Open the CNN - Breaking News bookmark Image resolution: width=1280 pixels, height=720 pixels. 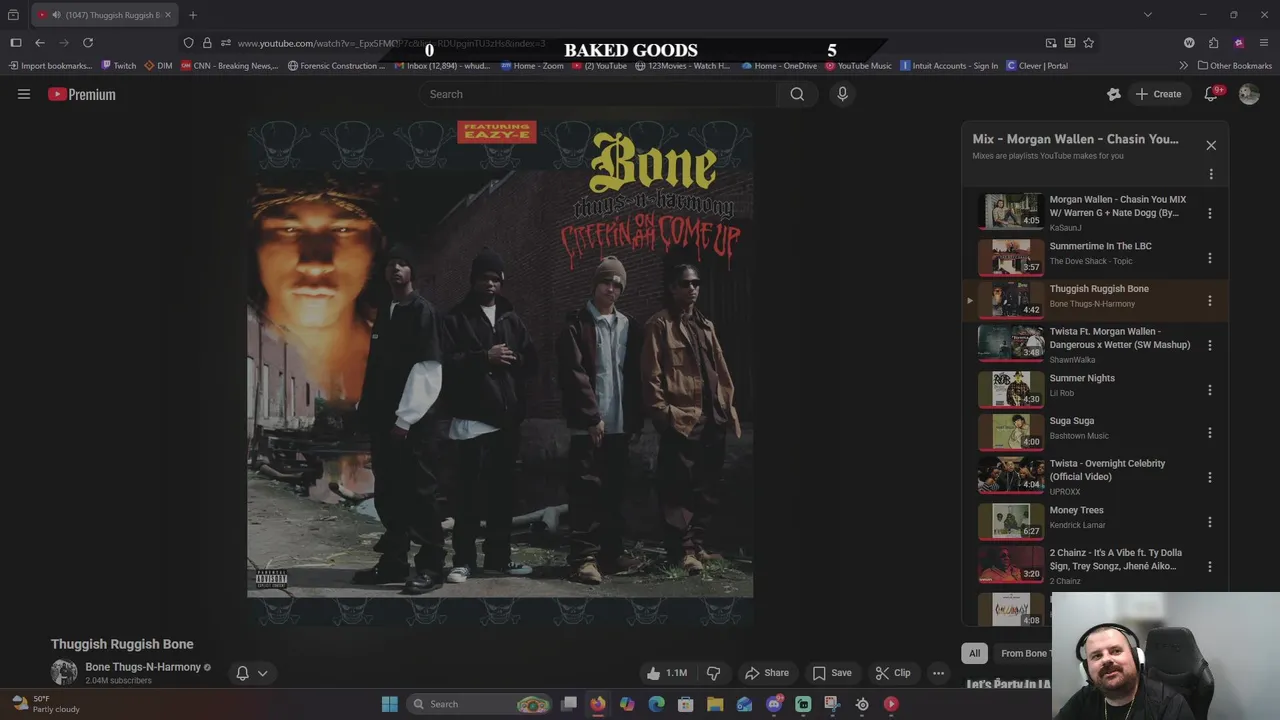[x=230, y=66]
